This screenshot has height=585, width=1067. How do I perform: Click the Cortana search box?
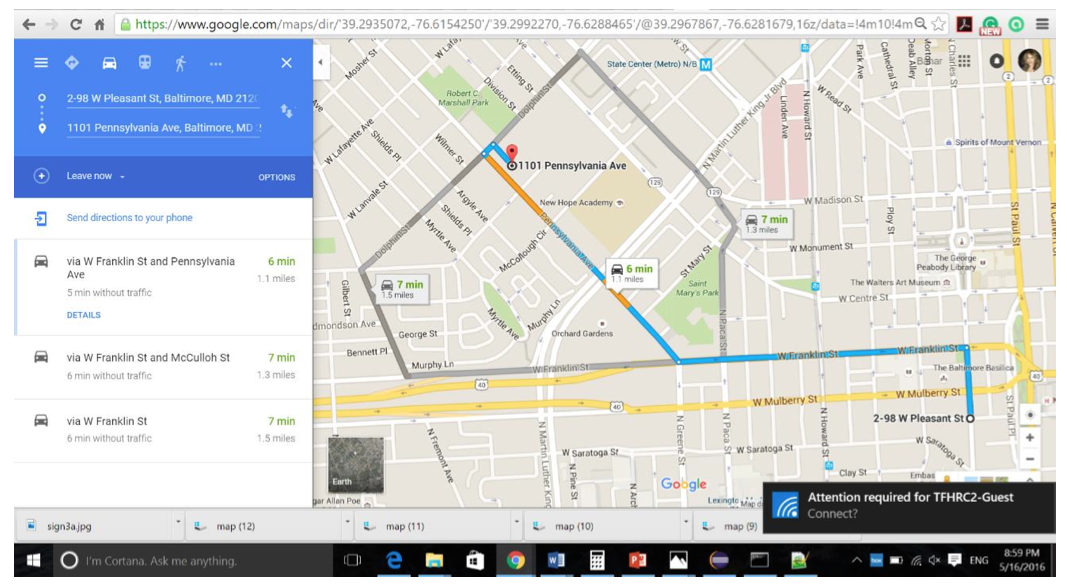193,561
